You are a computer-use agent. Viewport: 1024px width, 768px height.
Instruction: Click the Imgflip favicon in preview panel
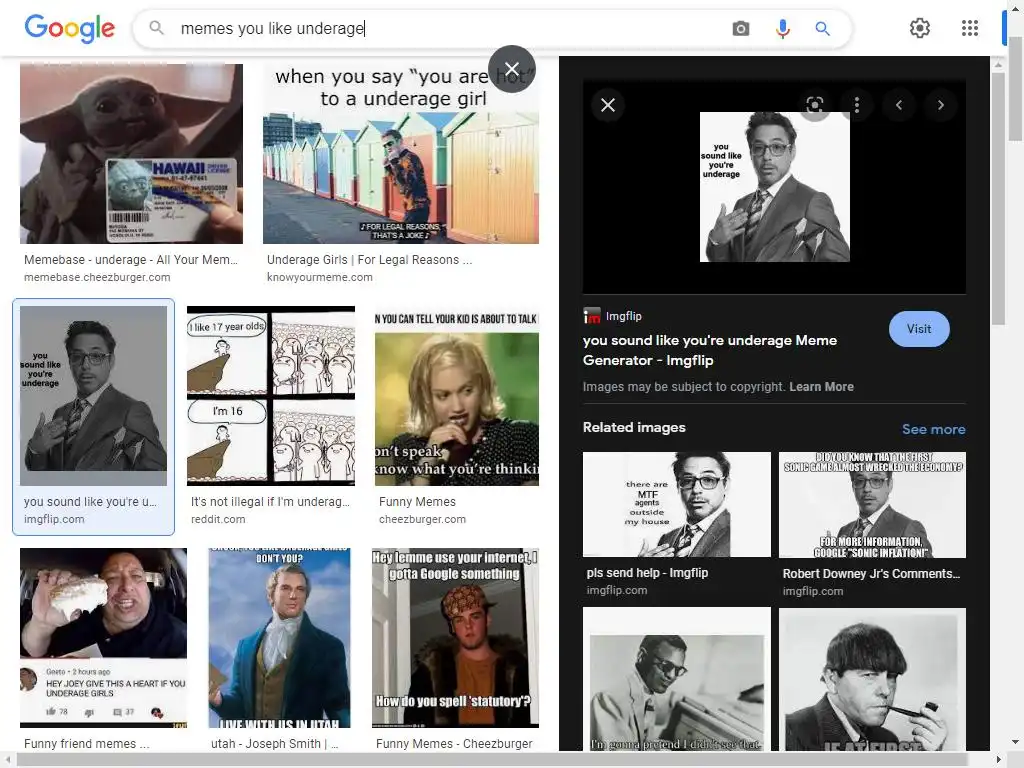pyautogui.click(x=592, y=316)
